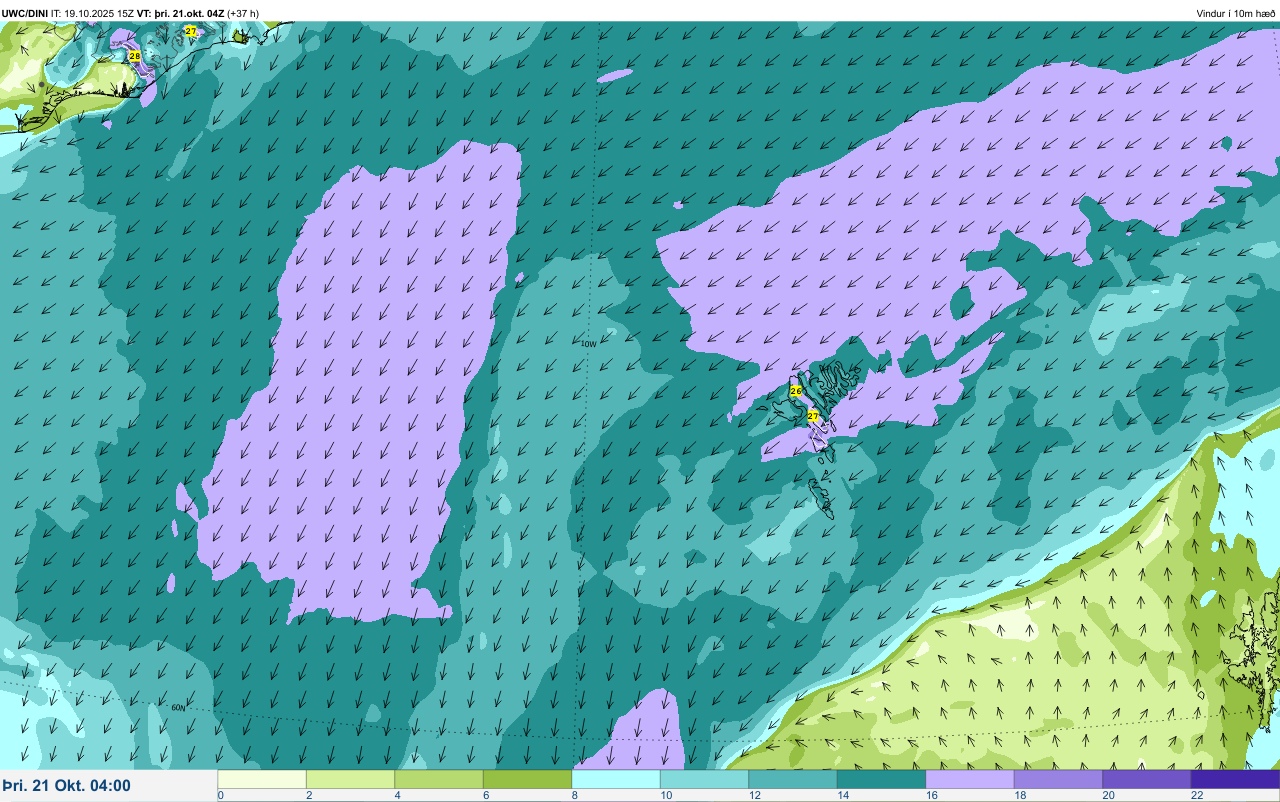The width and height of the screenshot is (1280, 802).
Task: Click the dark teal 14–16 legend swatch
Action: click(881, 779)
